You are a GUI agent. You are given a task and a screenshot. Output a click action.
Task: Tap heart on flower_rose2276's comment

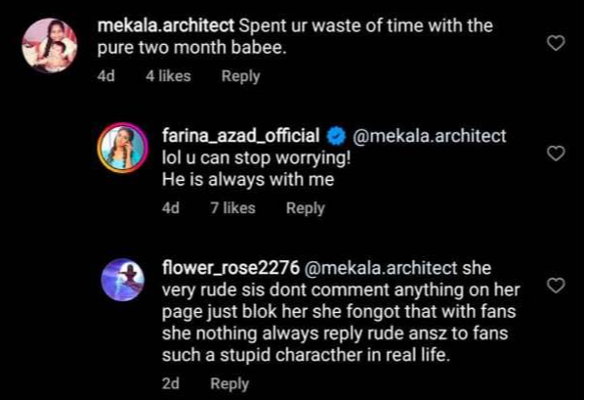point(559,286)
